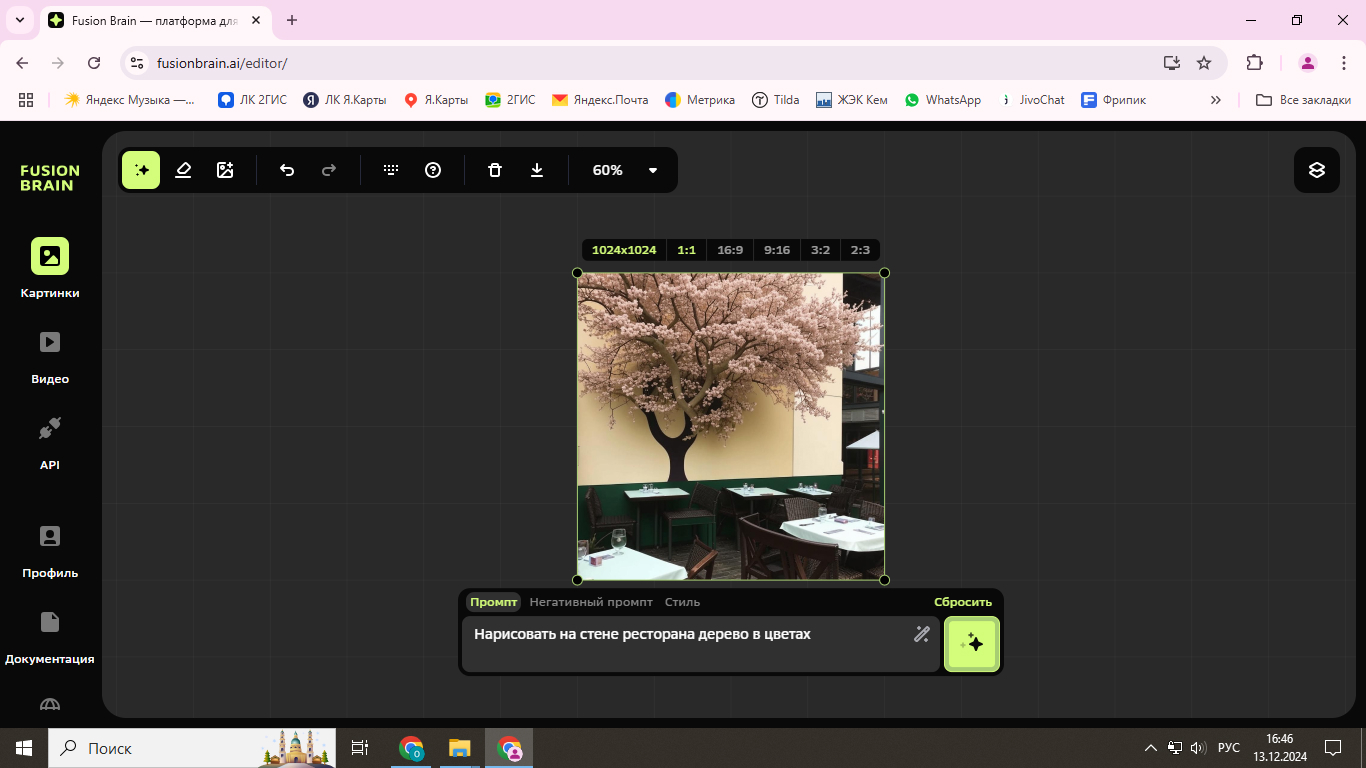Image resolution: width=1366 pixels, height=768 pixels.
Task: Open Документация page
Action: 50,636
